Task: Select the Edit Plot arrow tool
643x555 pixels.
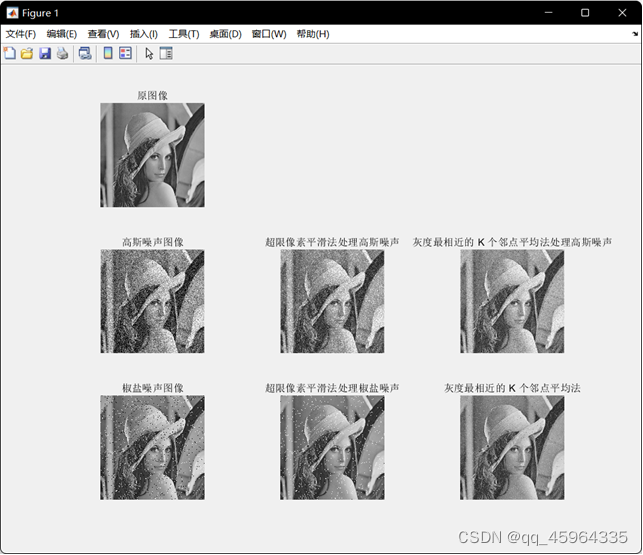Action: coord(149,54)
